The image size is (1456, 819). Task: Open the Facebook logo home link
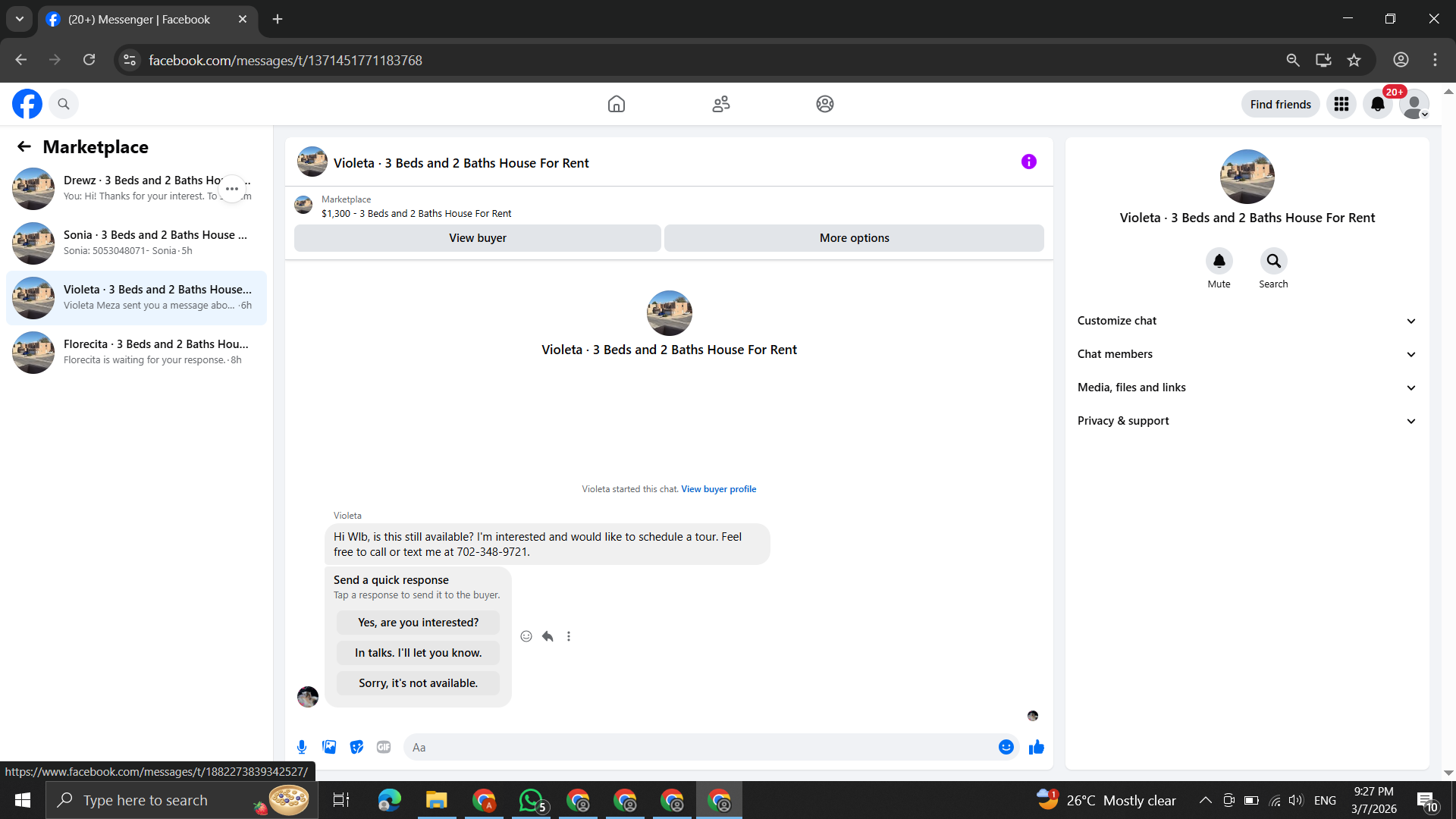(27, 104)
